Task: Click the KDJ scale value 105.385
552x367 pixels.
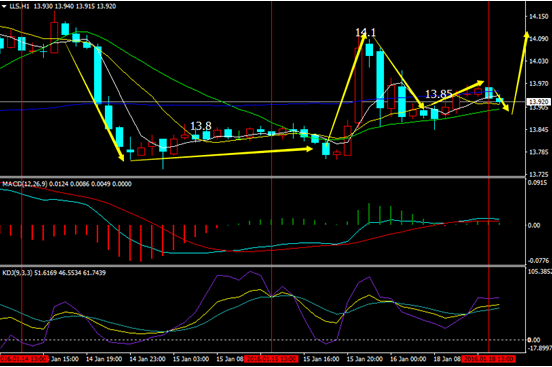Action: pyautogui.click(x=539, y=272)
